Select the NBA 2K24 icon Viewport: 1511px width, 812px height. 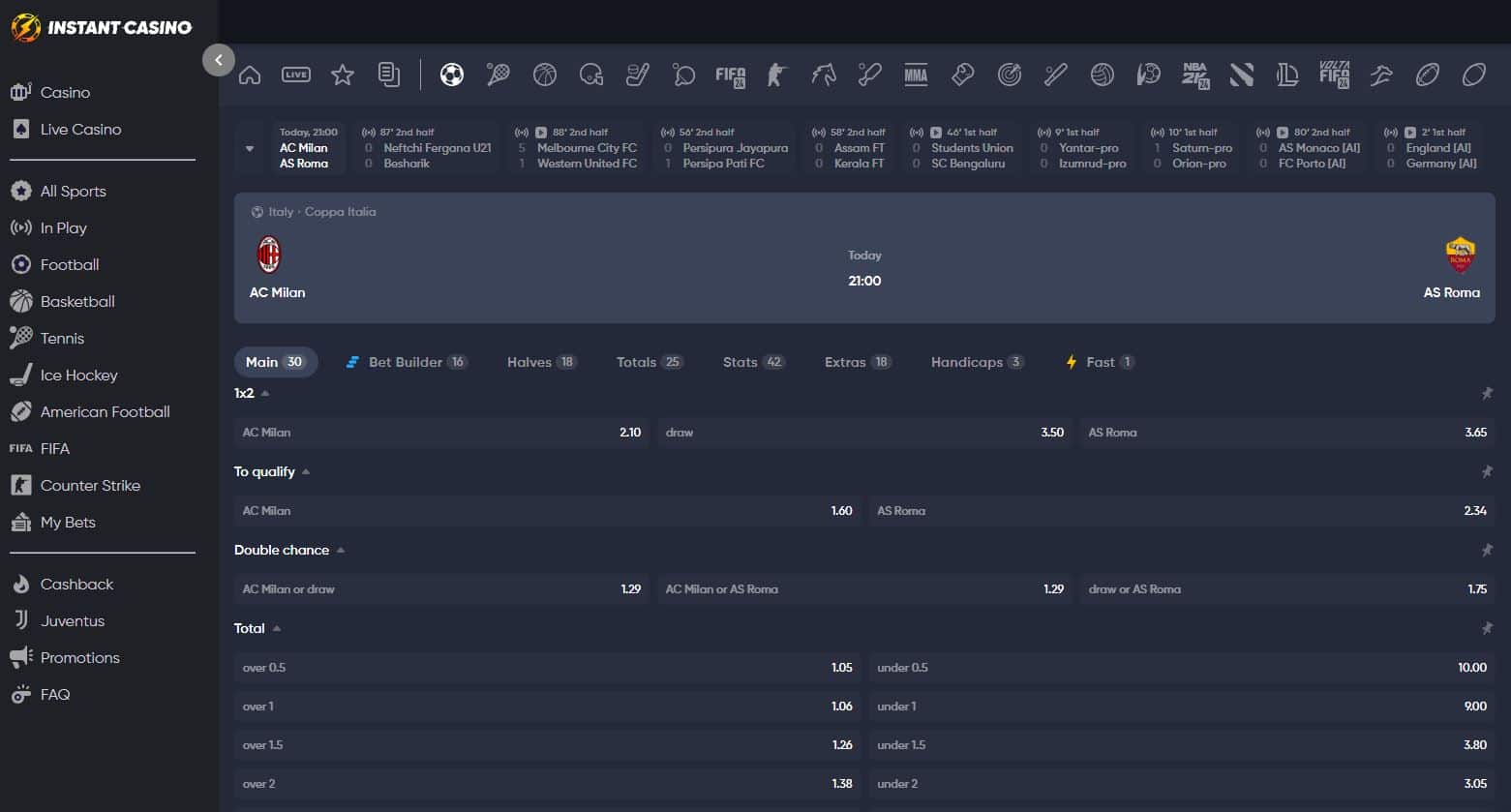(1195, 75)
